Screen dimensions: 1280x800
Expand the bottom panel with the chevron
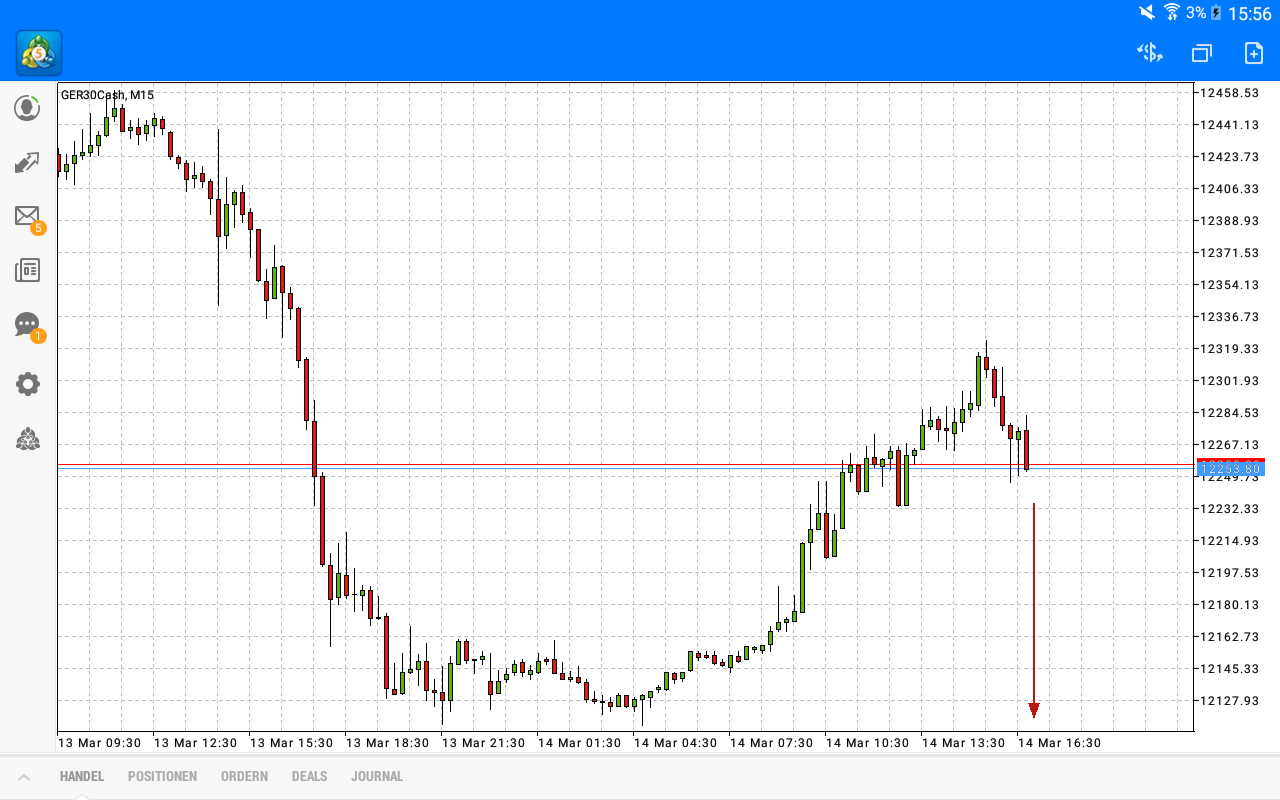tap(24, 775)
